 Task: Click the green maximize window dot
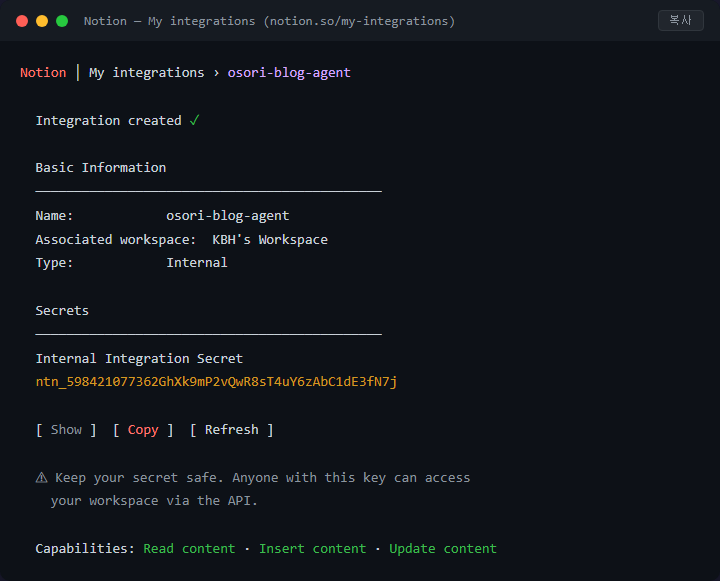point(62,21)
